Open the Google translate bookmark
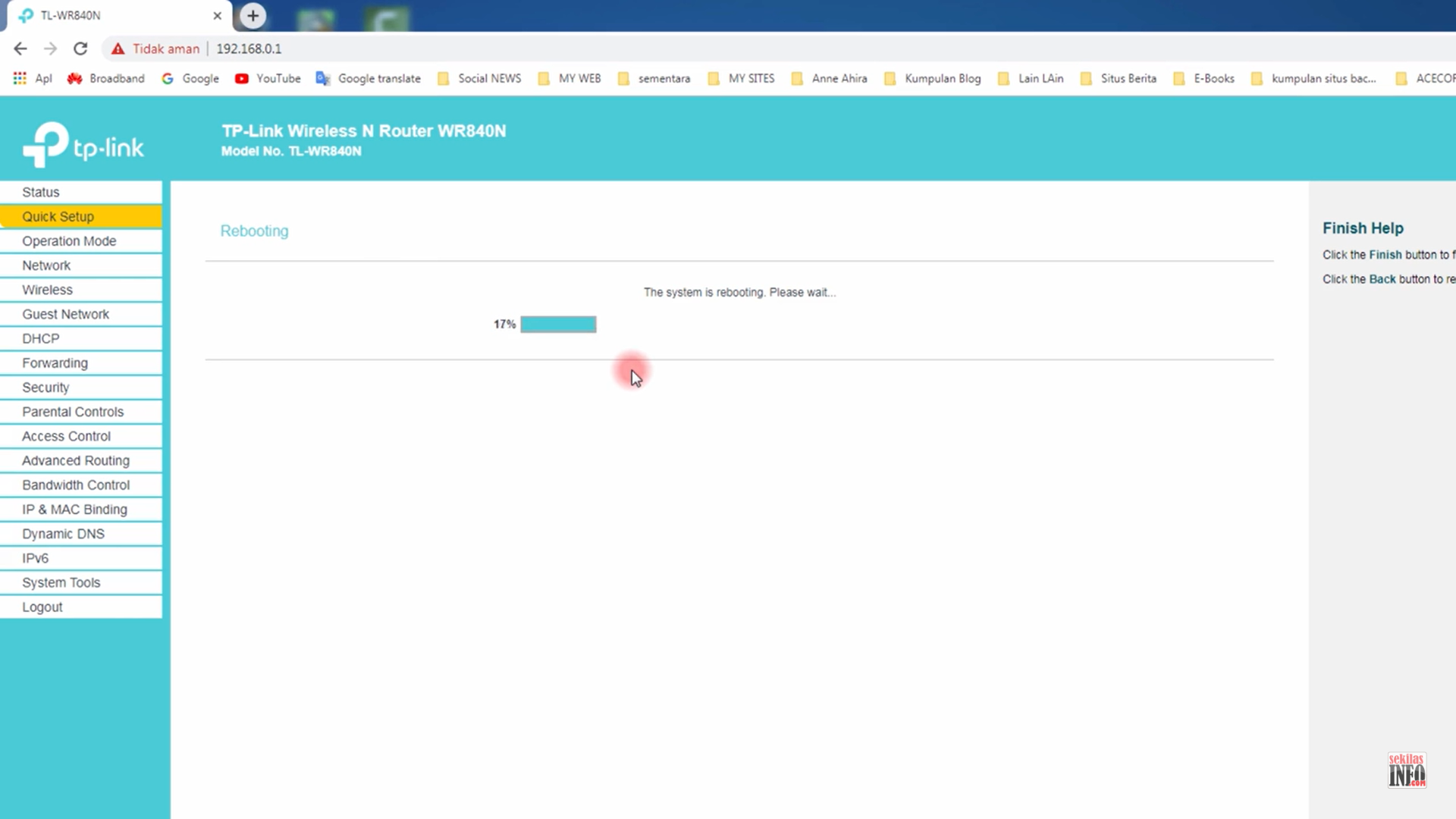Image resolution: width=1456 pixels, height=819 pixels. (369, 78)
